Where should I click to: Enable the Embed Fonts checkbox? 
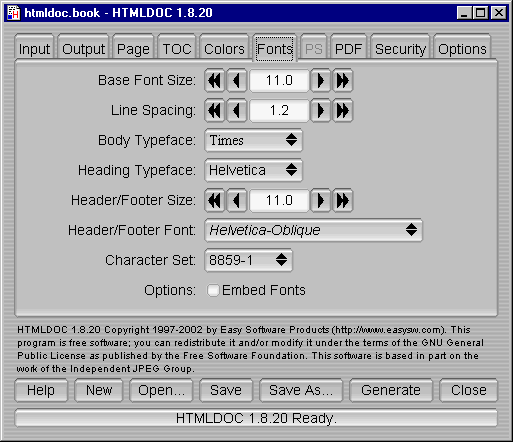(213, 290)
